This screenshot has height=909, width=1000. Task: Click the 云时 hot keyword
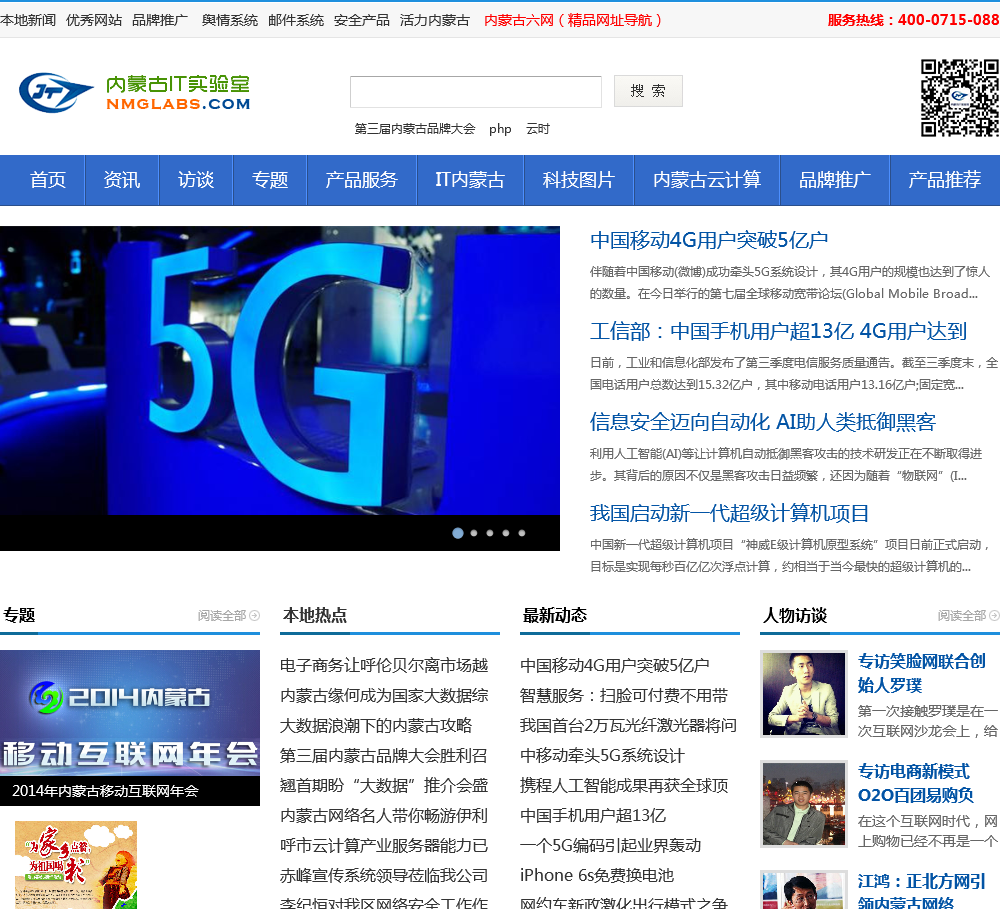coord(538,129)
